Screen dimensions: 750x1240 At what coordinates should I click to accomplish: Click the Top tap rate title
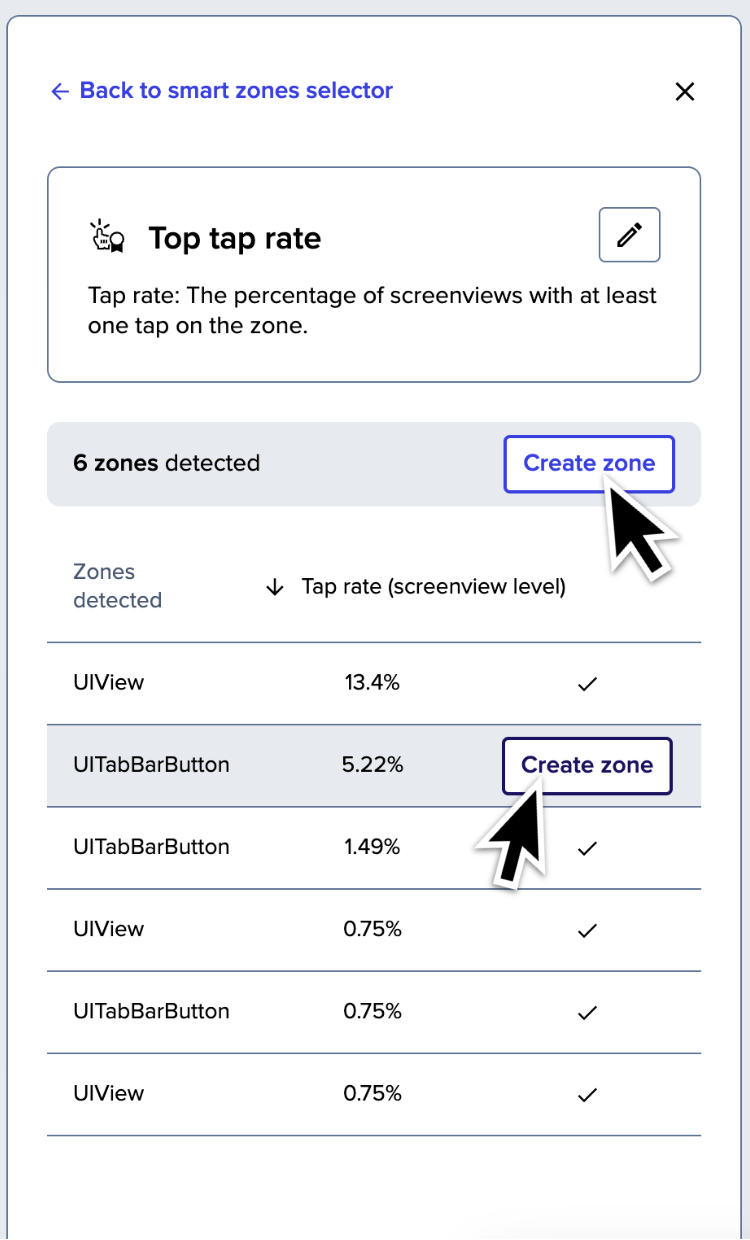click(x=235, y=239)
